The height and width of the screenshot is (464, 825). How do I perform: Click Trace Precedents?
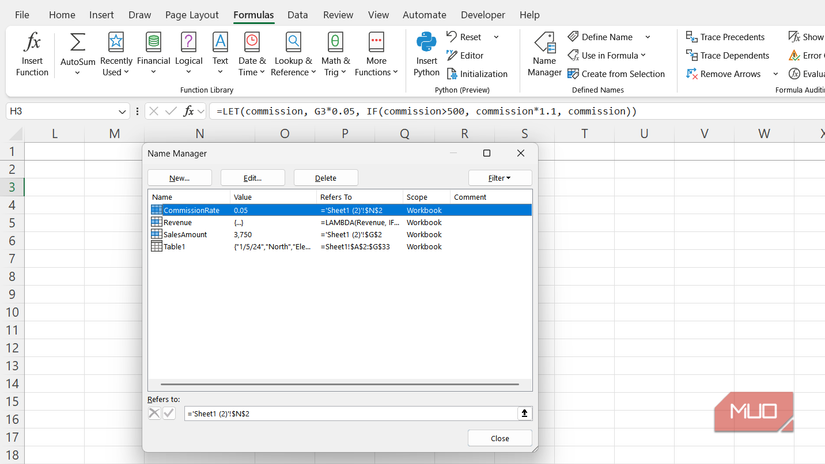(x=725, y=37)
